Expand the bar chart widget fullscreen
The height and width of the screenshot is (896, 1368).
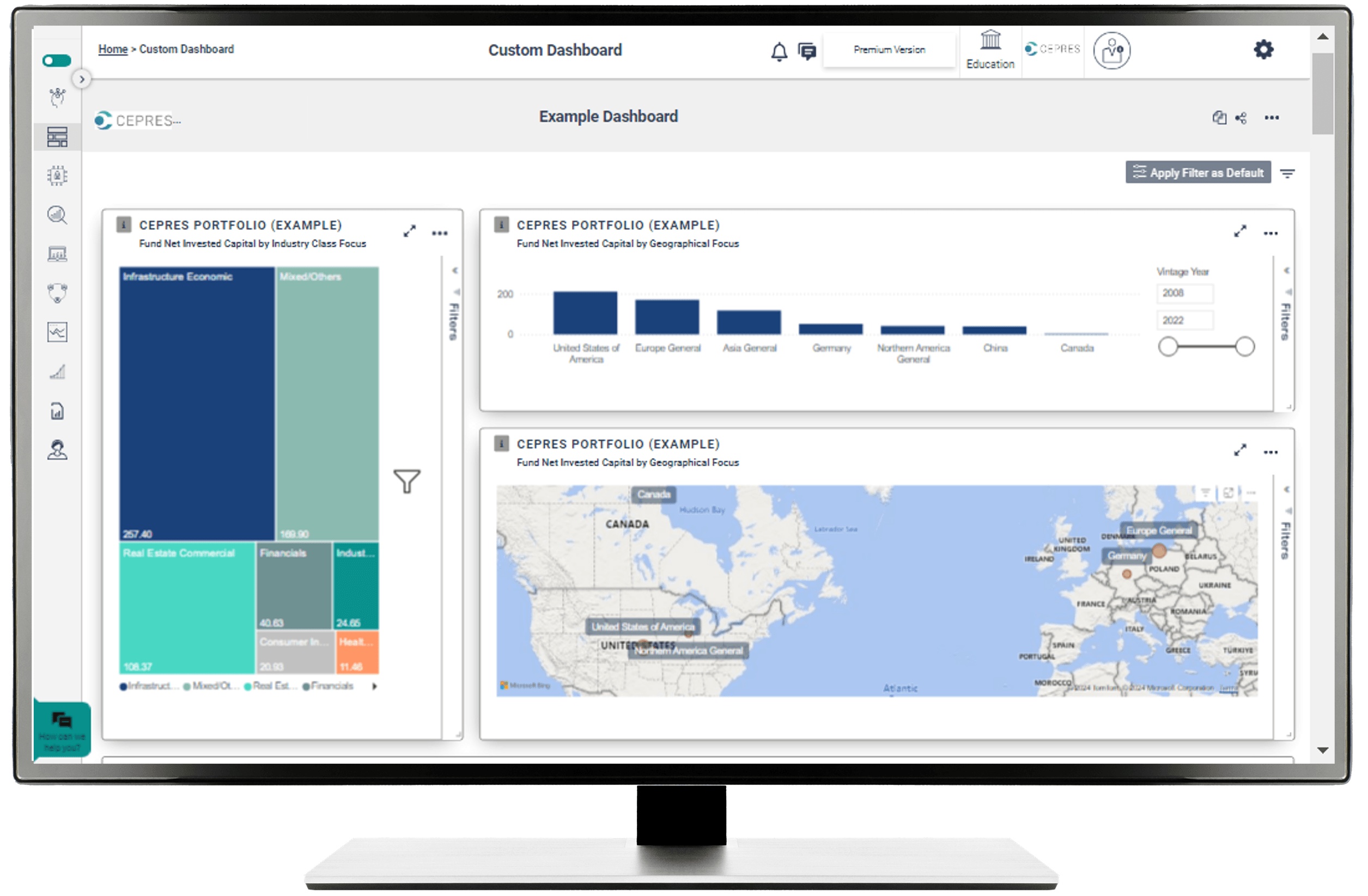click(x=1242, y=231)
